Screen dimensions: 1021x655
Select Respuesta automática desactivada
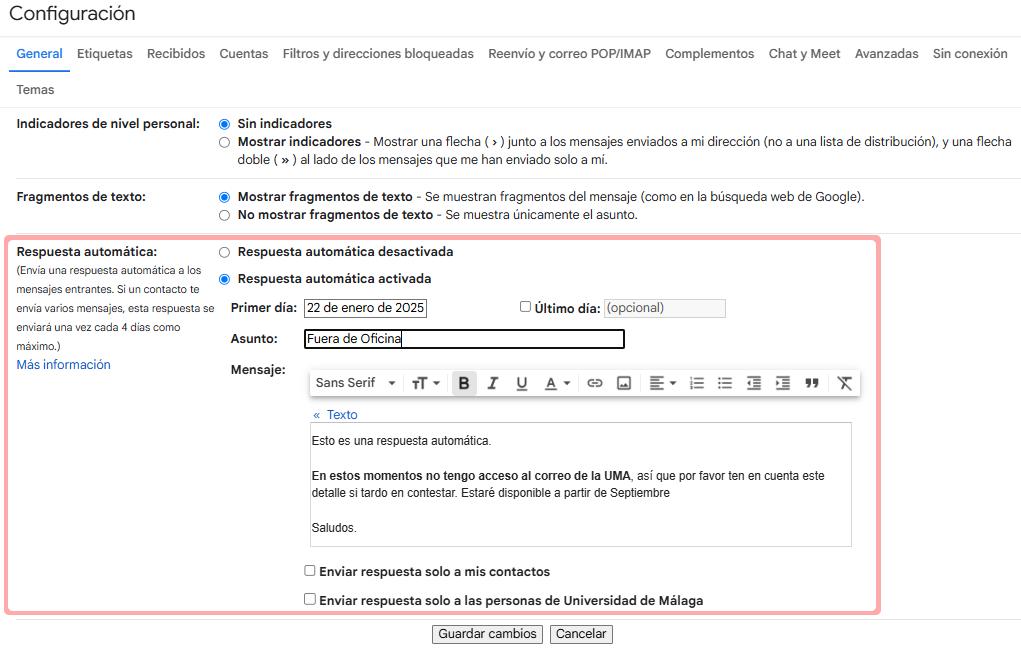tap(225, 252)
